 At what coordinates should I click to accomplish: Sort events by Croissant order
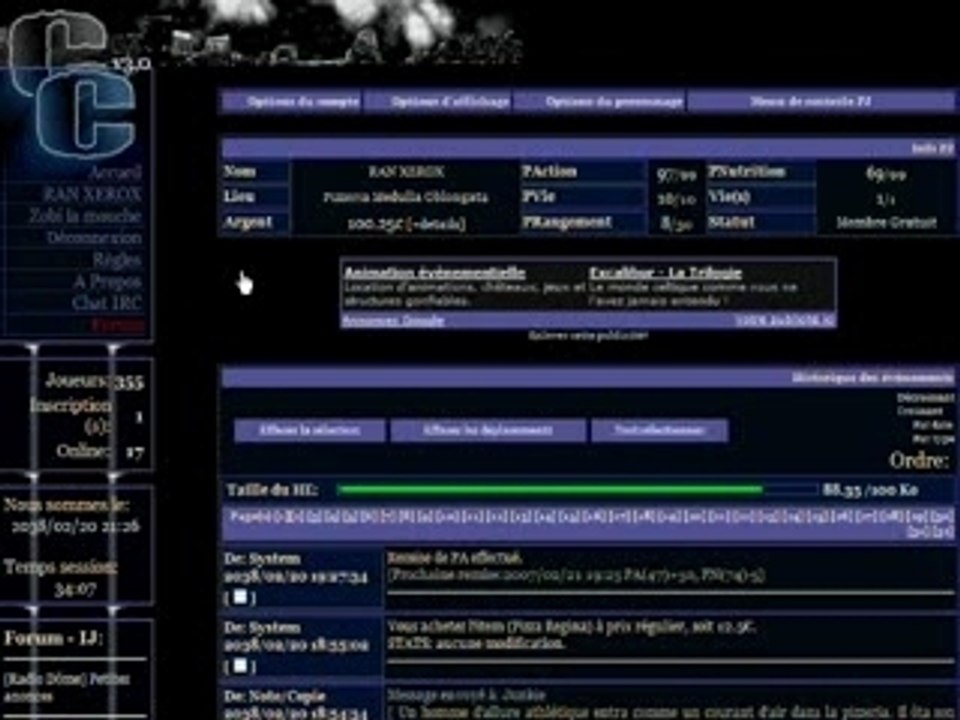(x=920, y=411)
